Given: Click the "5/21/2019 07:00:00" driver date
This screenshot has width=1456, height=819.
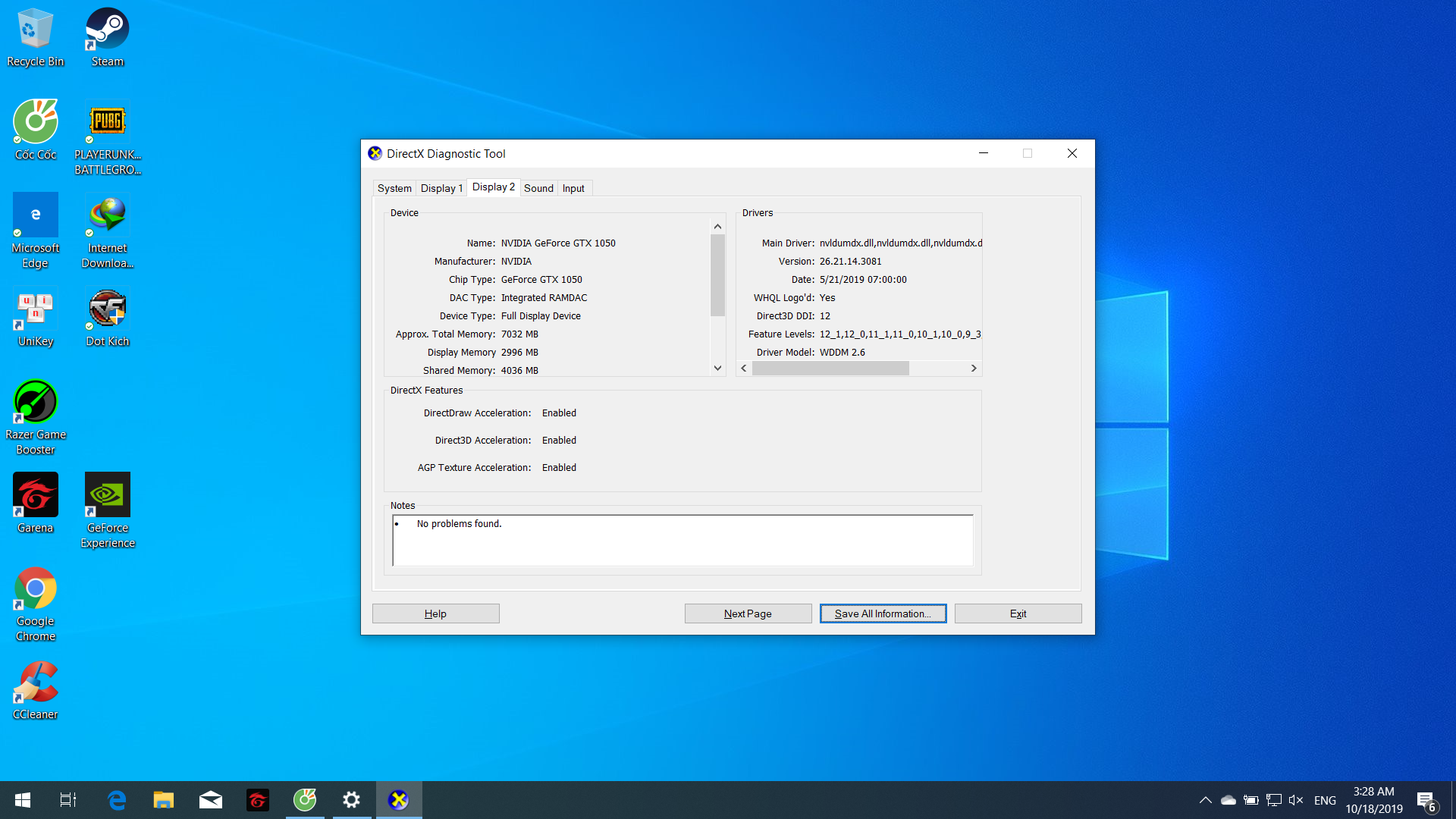Looking at the screenshot, I should point(863,280).
